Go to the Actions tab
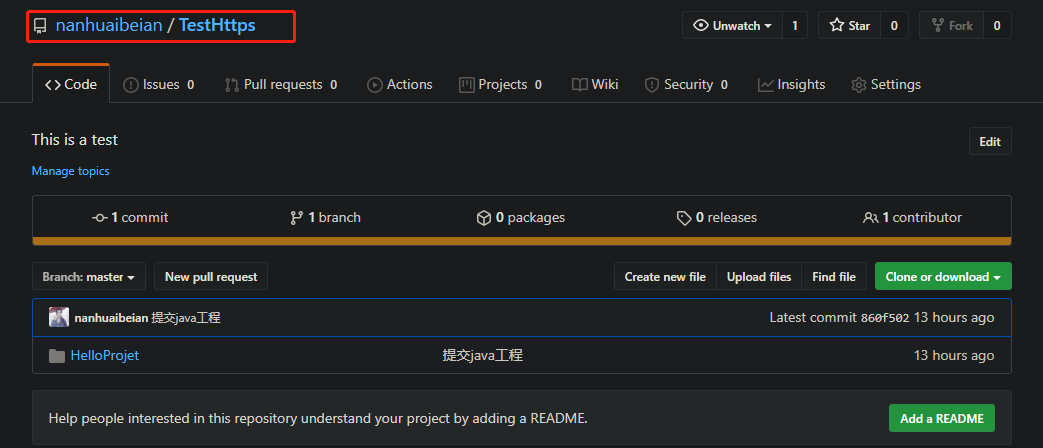Screen dimensions: 1043x448 (x=400, y=84)
